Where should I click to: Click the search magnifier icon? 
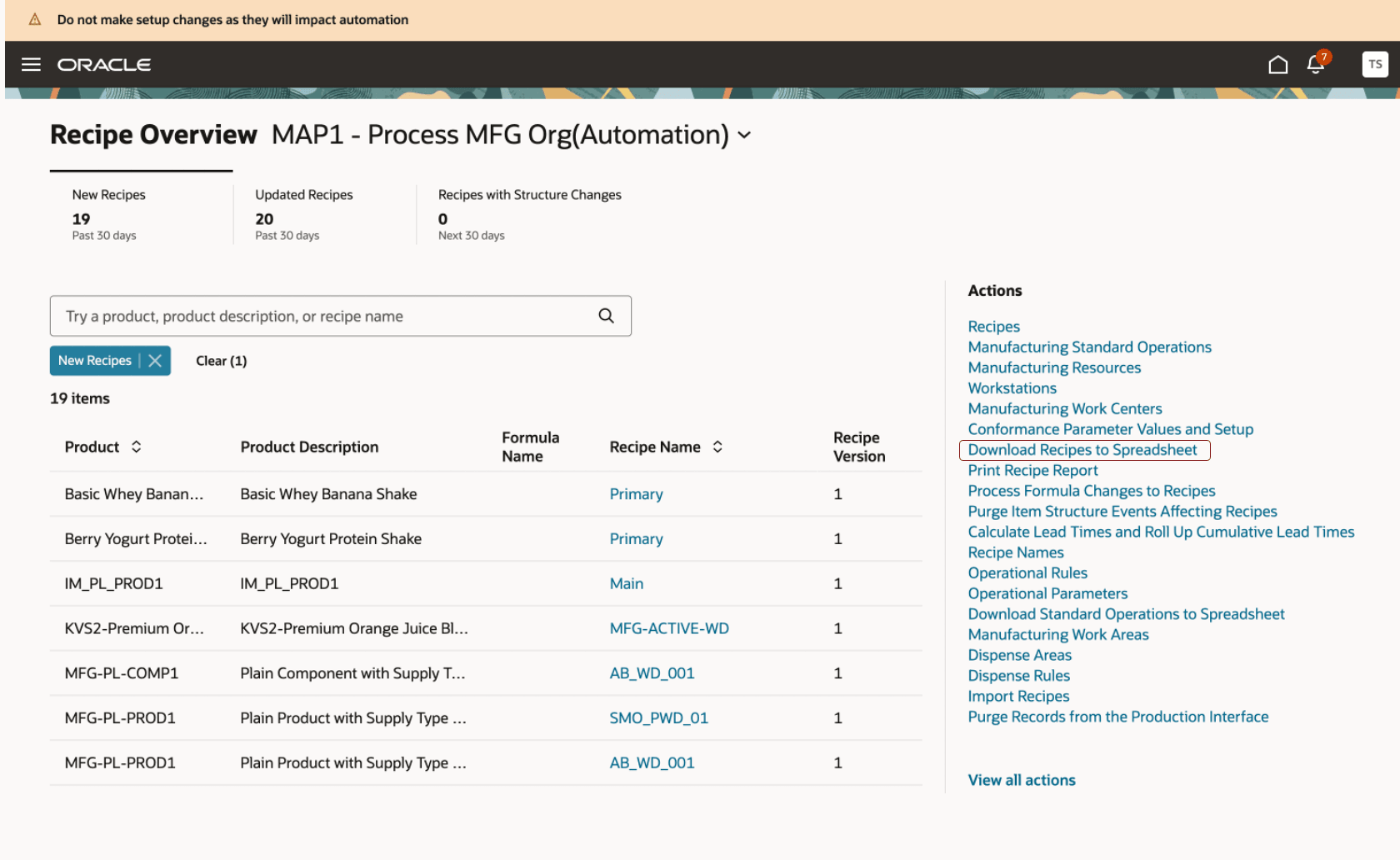click(x=606, y=316)
